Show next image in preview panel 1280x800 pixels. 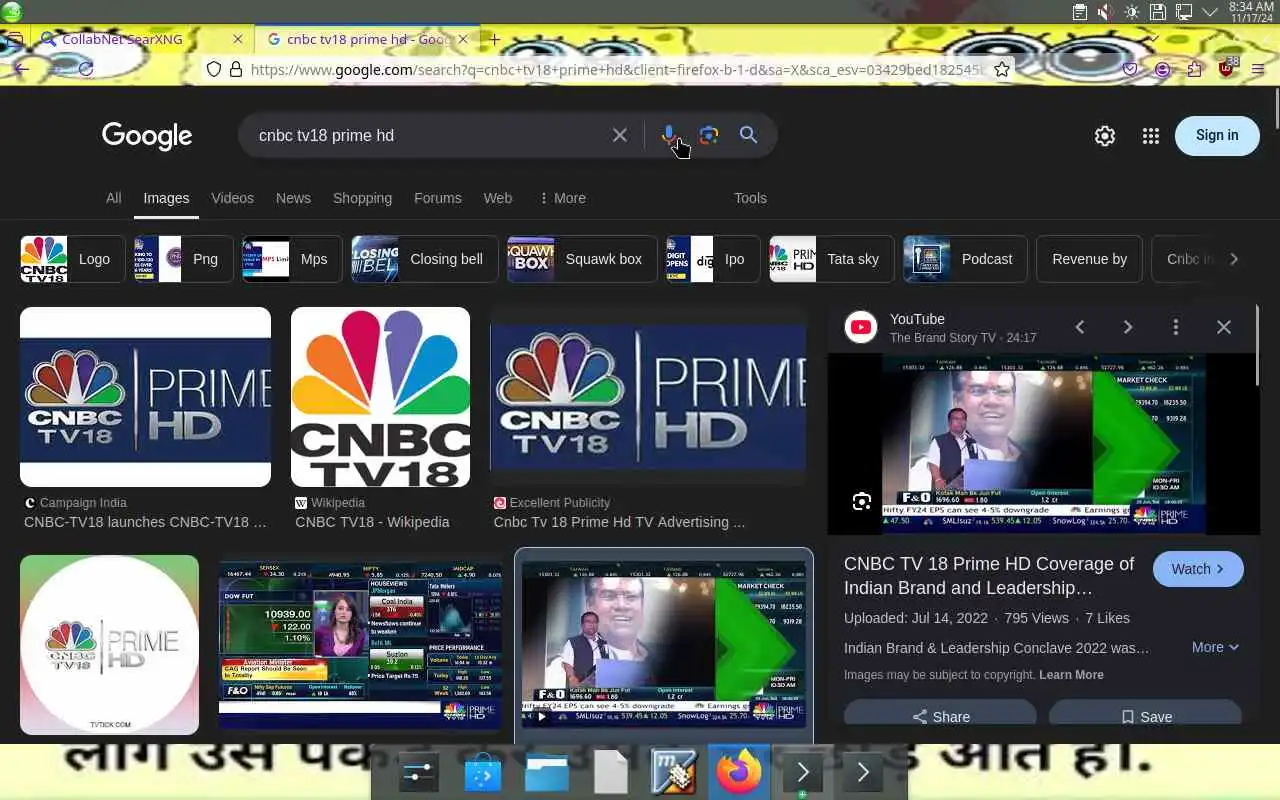(1128, 327)
